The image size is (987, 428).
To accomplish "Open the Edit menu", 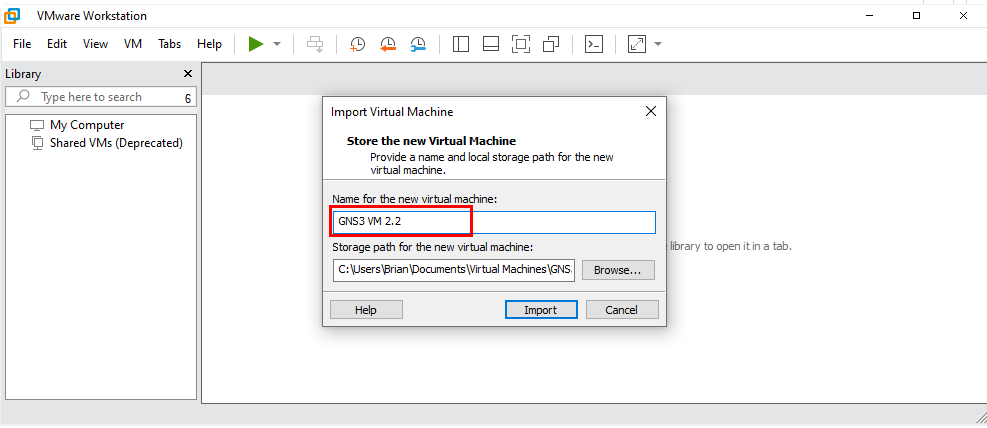I will [x=57, y=44].
